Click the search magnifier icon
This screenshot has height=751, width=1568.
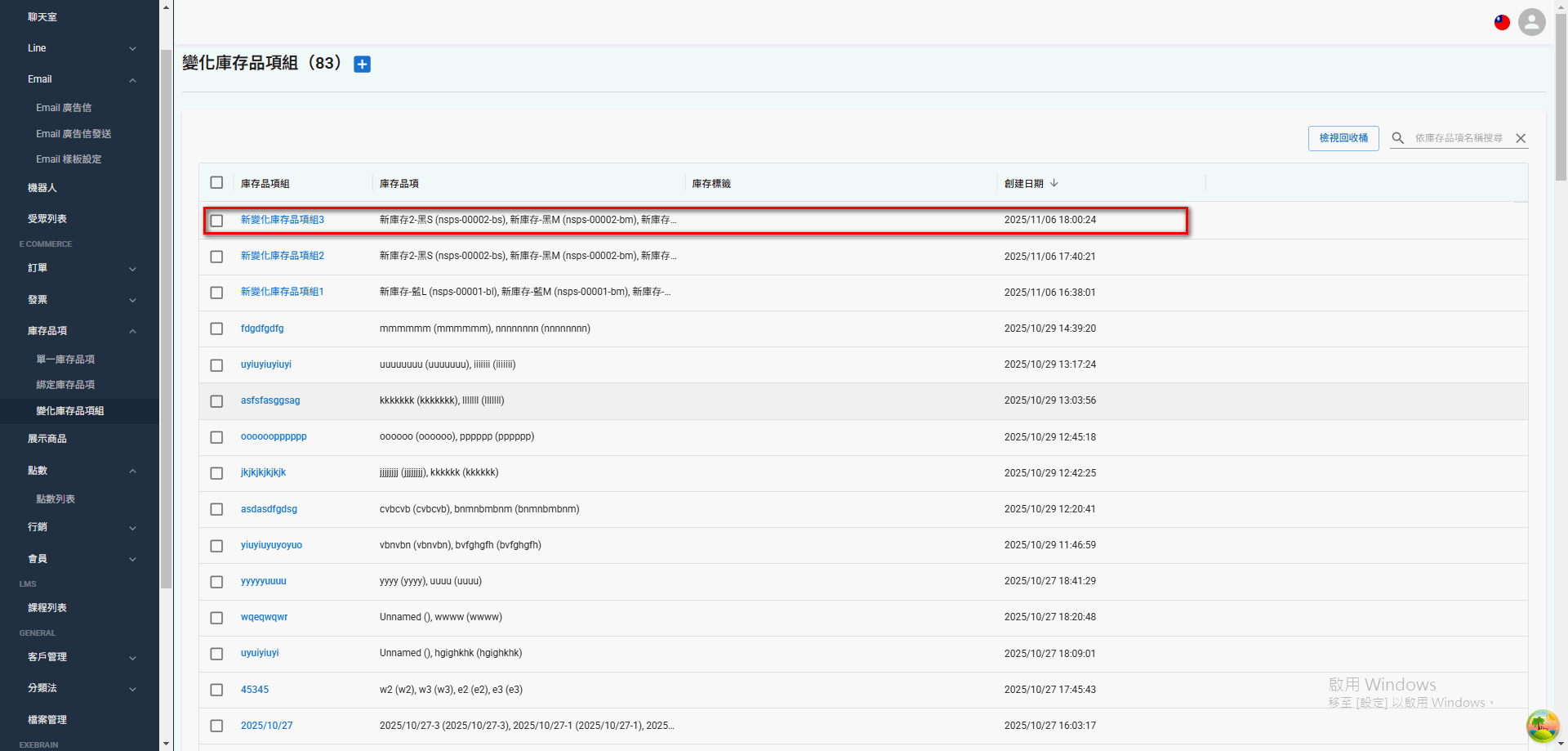click(x=1398, y=138)
